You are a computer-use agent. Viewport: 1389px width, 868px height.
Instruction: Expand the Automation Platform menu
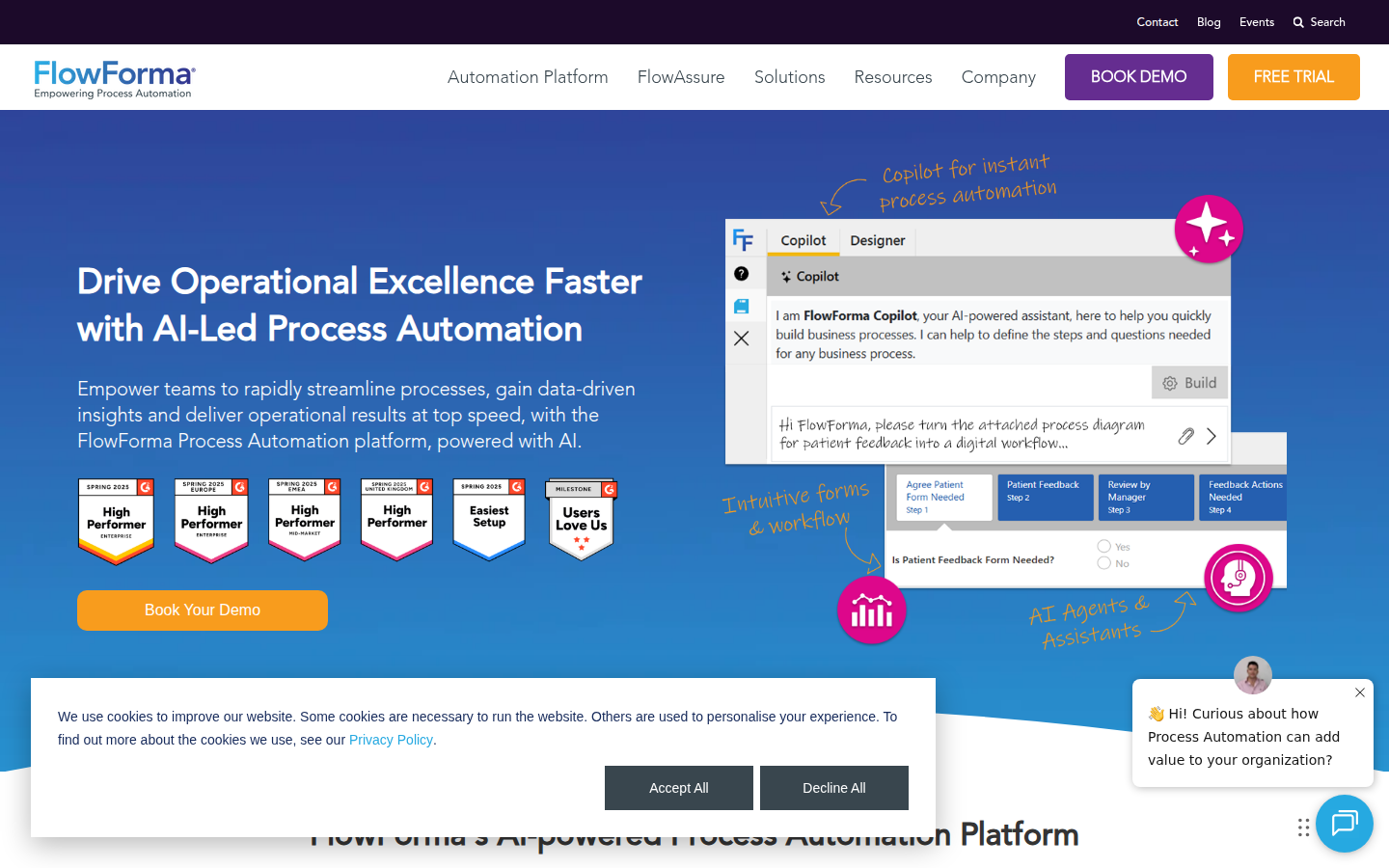click(x=528, y=77)
